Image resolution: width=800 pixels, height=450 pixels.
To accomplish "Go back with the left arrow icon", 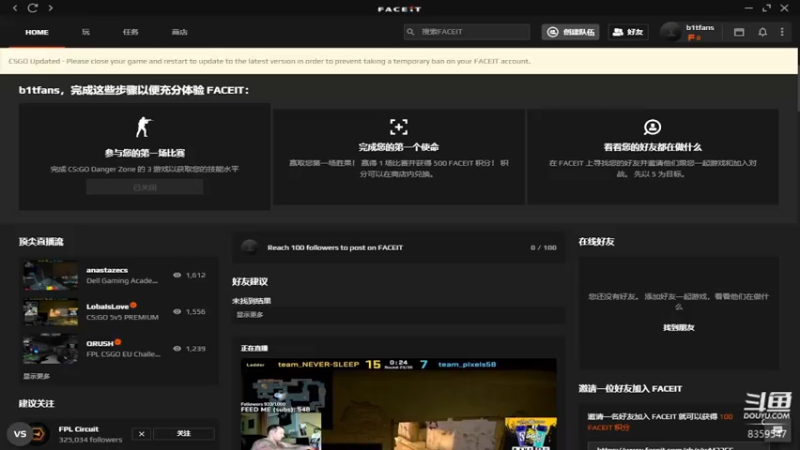I will [15, 8].
